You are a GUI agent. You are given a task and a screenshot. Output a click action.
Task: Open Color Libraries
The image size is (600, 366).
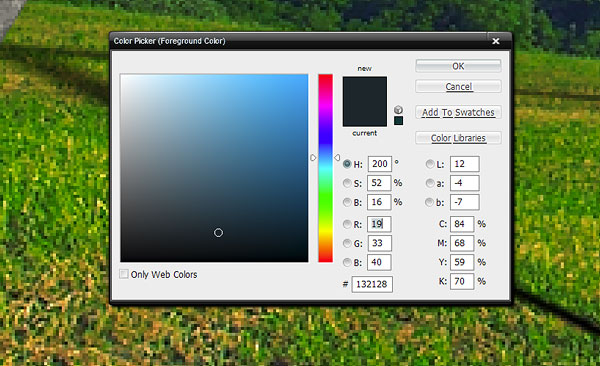[x=458, y=138]
